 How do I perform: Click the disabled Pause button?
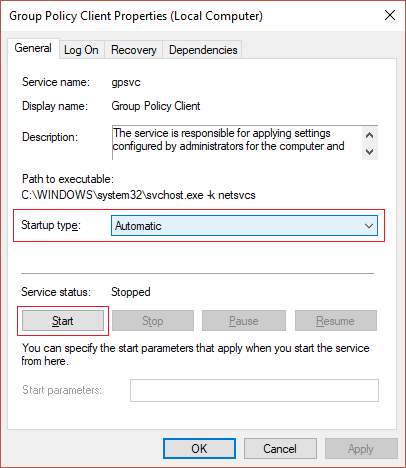244,321
